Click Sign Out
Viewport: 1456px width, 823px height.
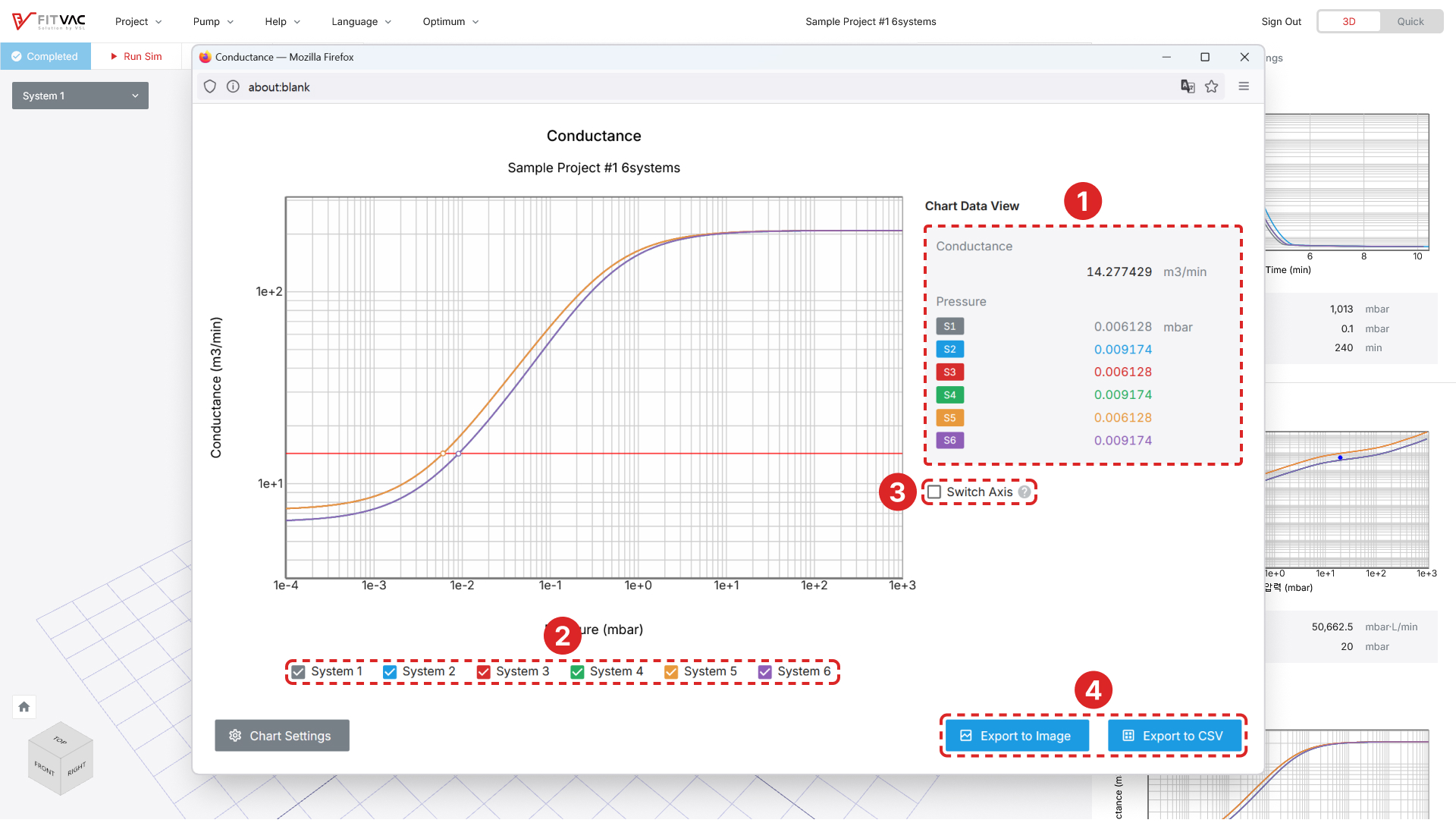(x=1281, y=21)
